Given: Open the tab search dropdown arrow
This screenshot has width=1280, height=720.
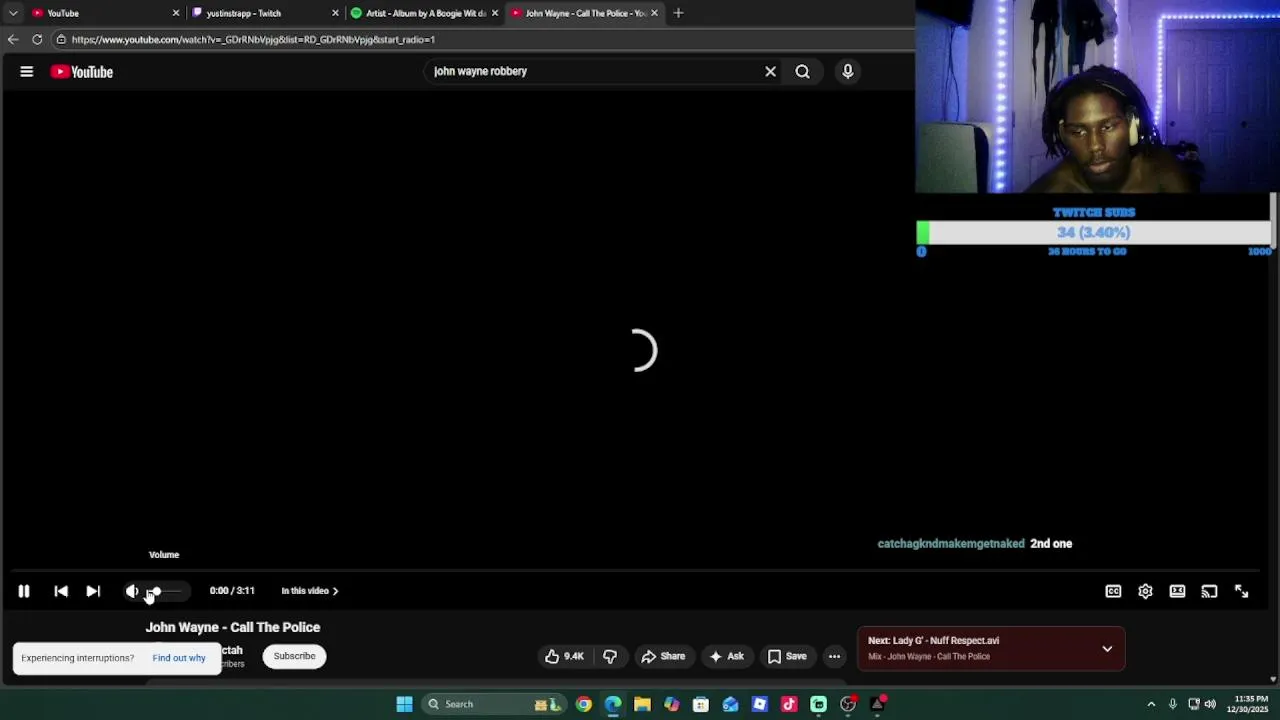Looking at the screenshot, I should point(13,13).
